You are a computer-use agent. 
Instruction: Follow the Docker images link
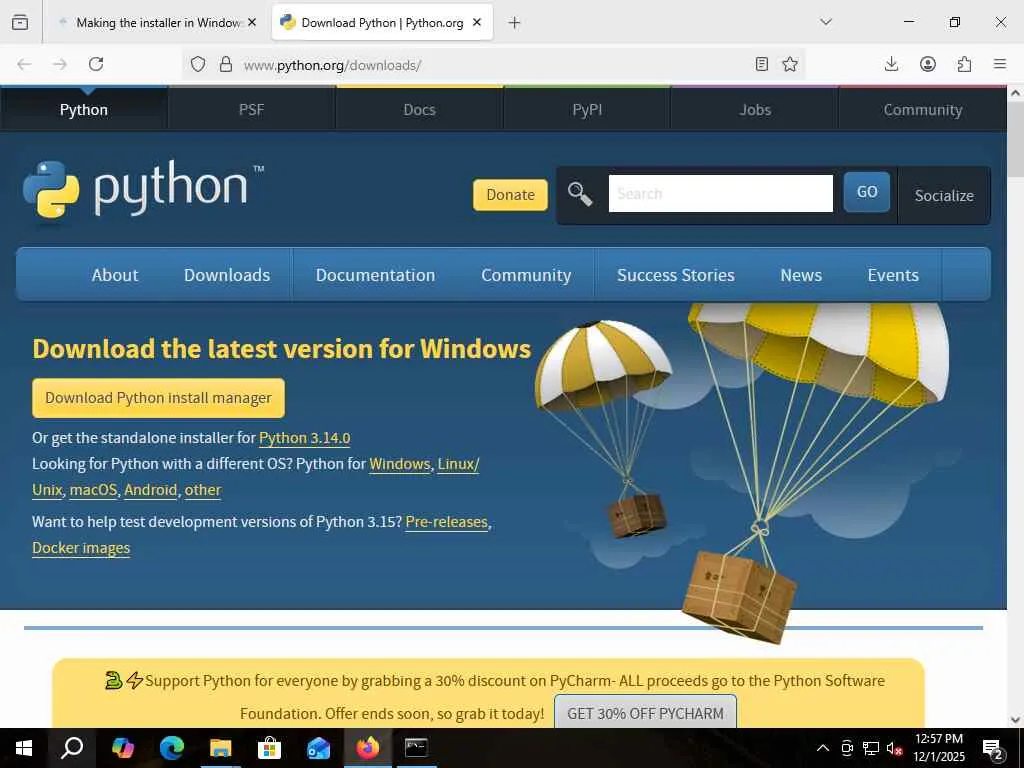pos(81,548)
